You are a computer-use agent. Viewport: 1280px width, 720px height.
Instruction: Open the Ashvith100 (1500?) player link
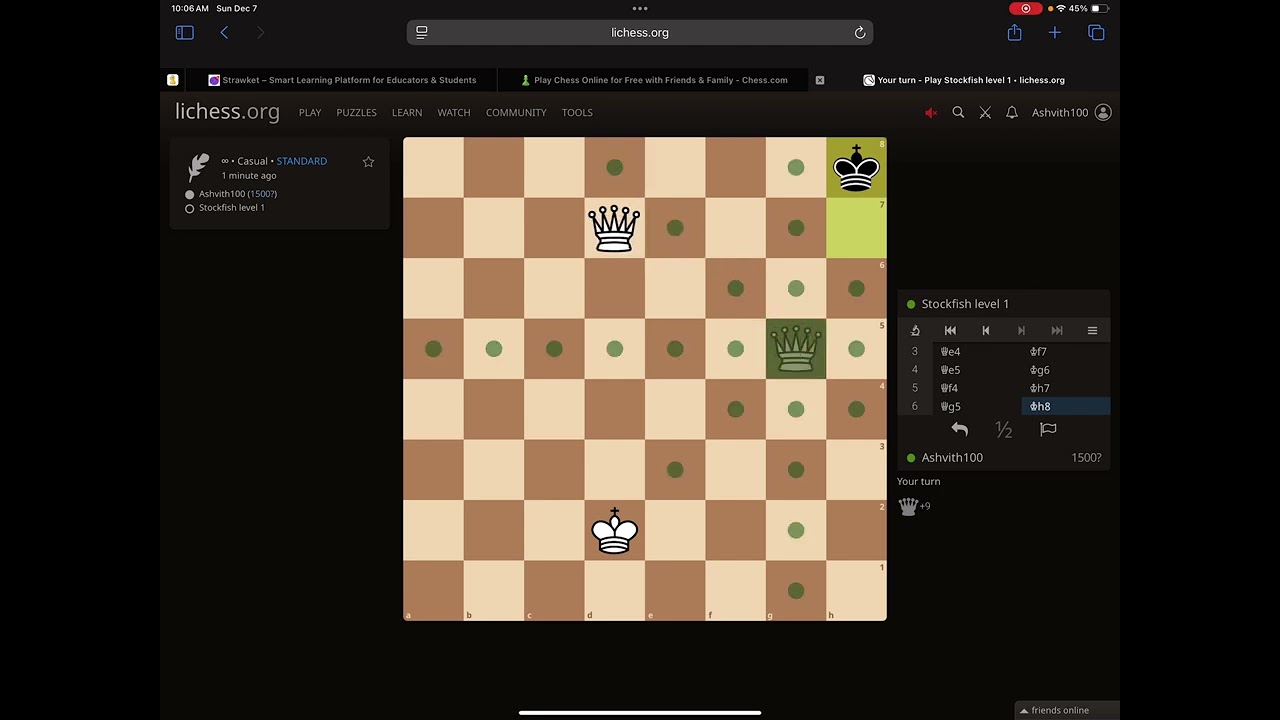tap(238, 194)
